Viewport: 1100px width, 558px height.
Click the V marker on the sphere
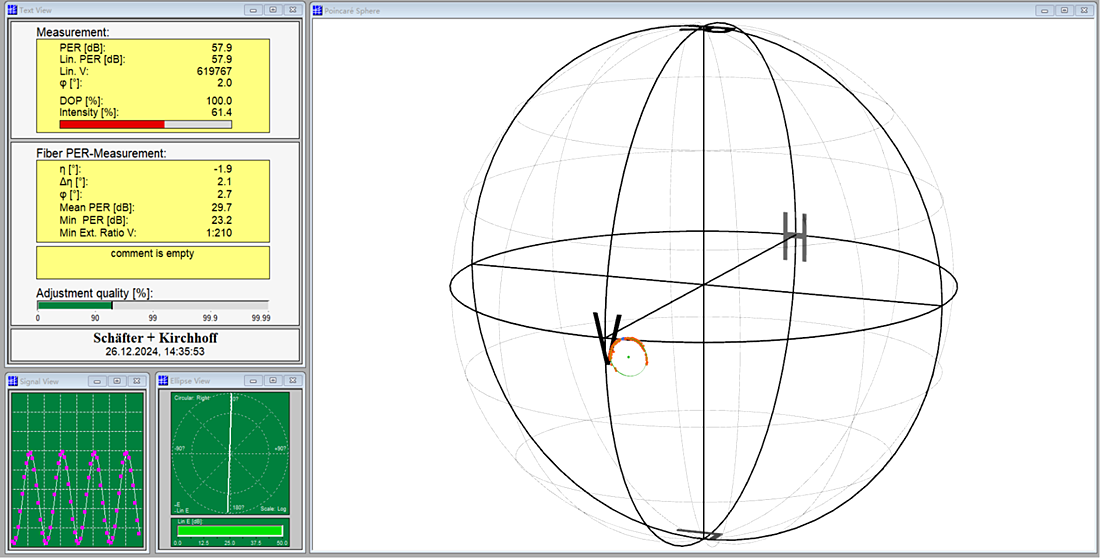click(x=608, y=339)
